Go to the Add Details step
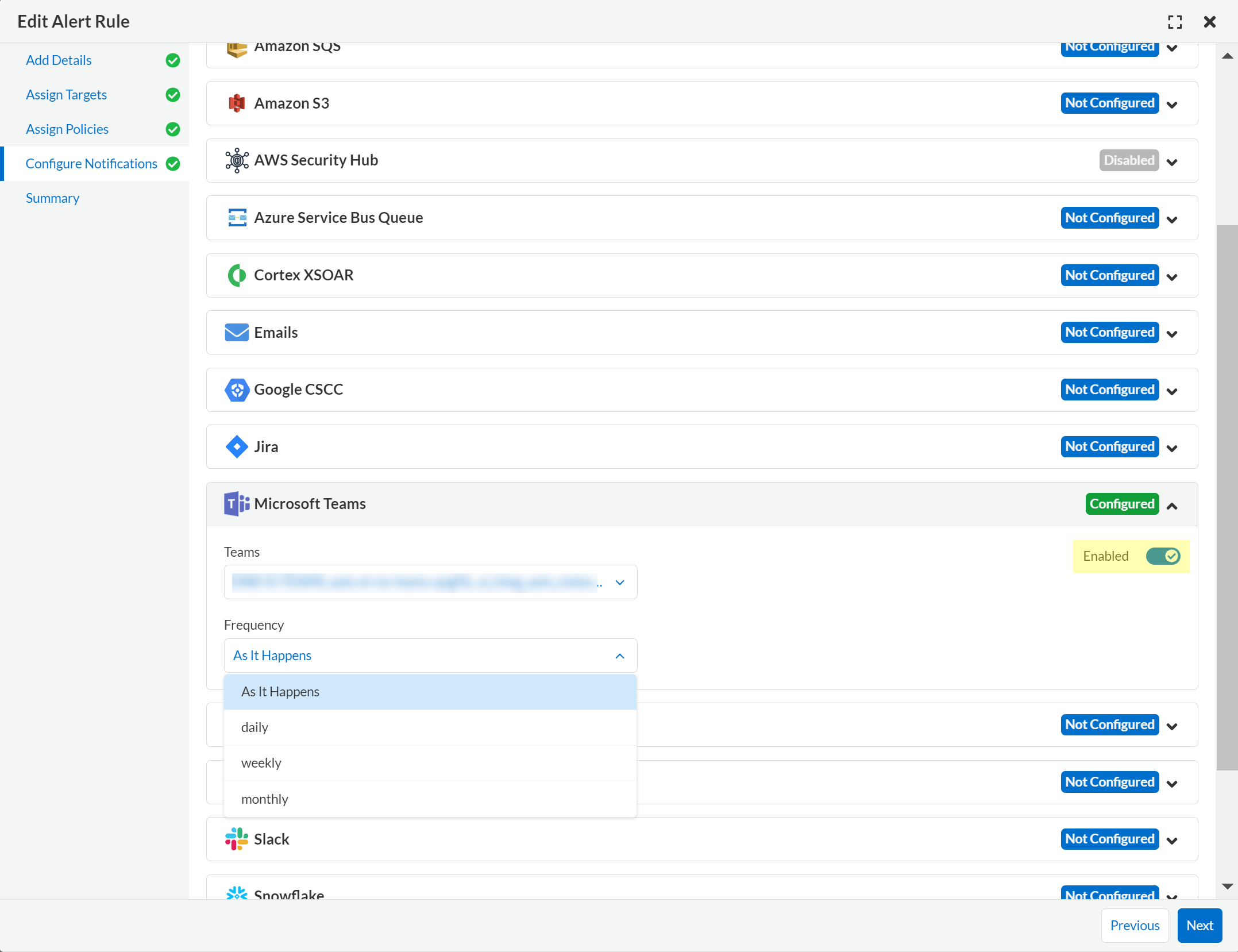 coord(59,60)
